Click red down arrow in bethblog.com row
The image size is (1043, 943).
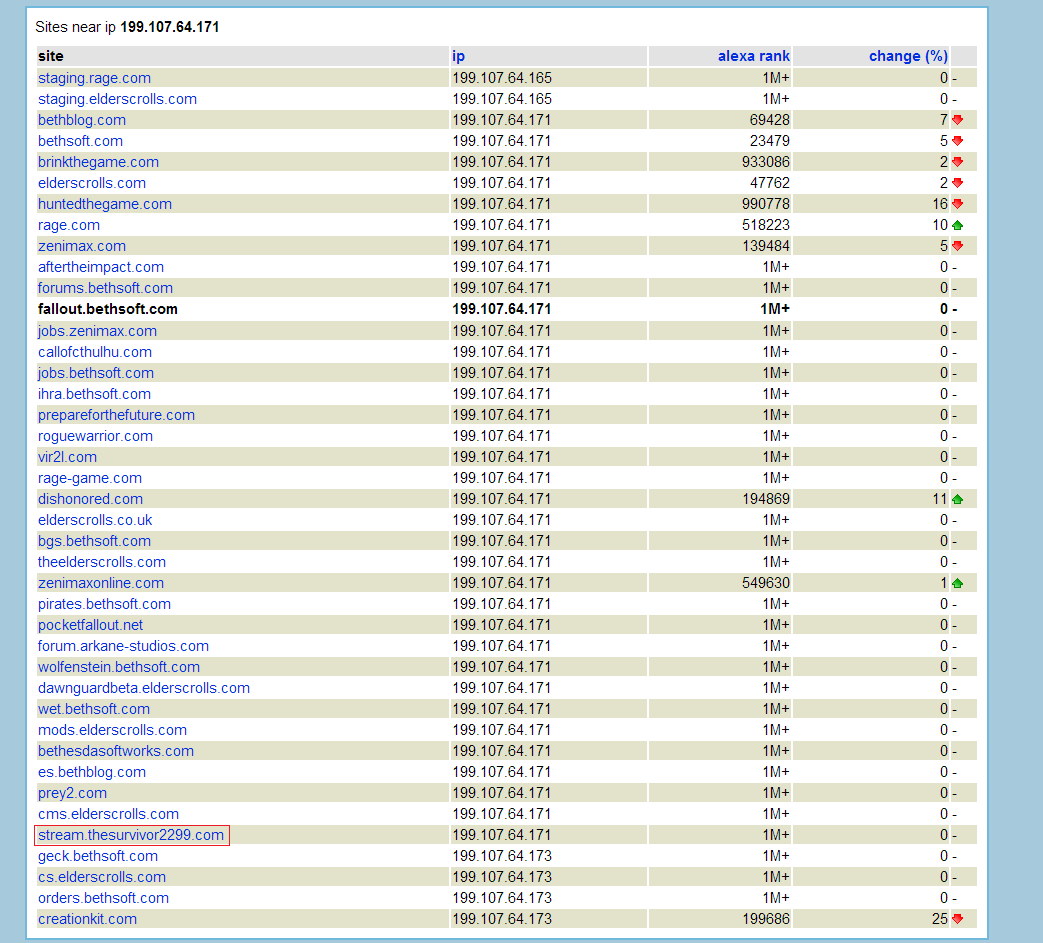coord(958,120)
